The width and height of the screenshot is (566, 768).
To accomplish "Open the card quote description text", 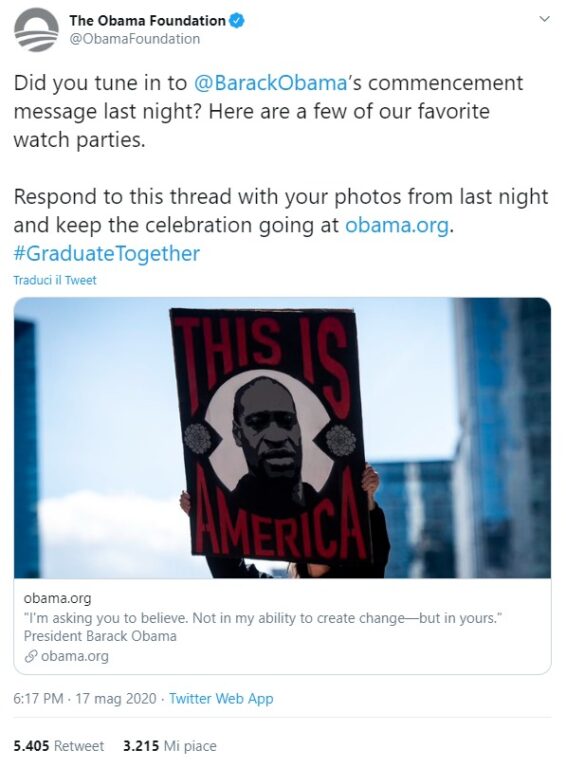I will point(263,618).
